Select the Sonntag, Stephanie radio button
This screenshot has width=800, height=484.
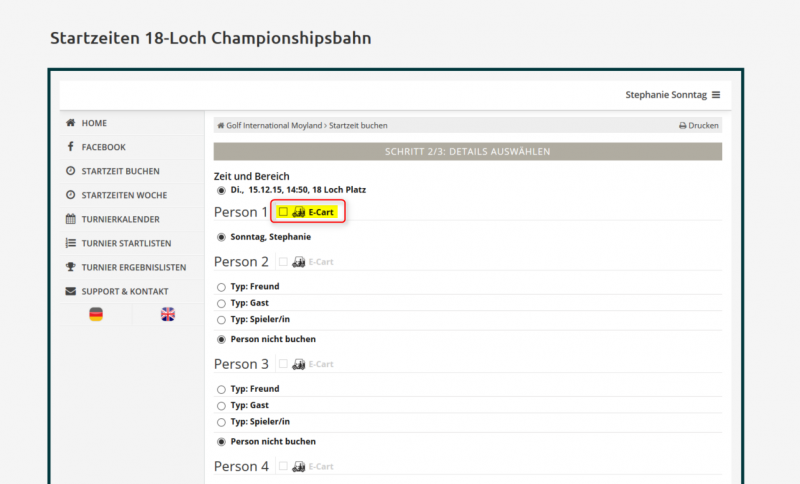click(221, 237)
